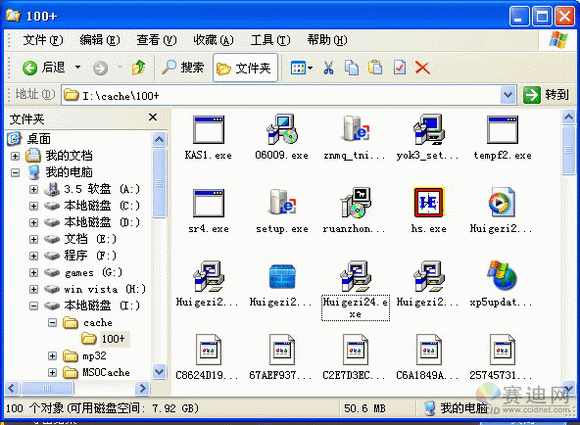Select the 06009.exe installer icon

[x=282, y=129]
